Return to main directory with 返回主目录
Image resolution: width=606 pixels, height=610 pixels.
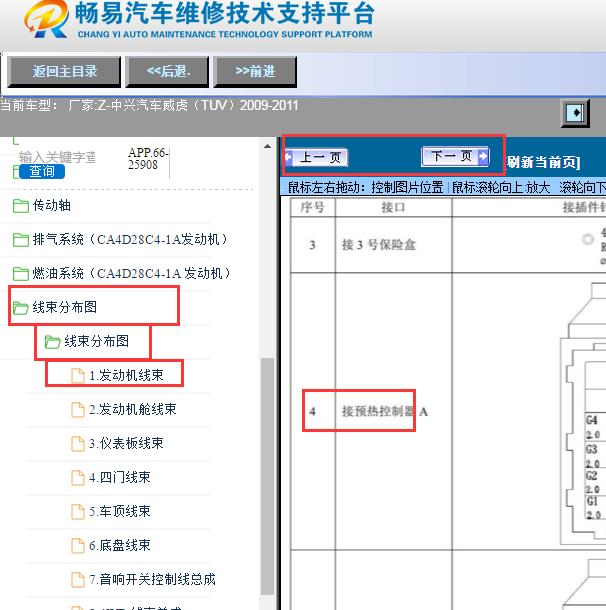[x=64, y=72]
